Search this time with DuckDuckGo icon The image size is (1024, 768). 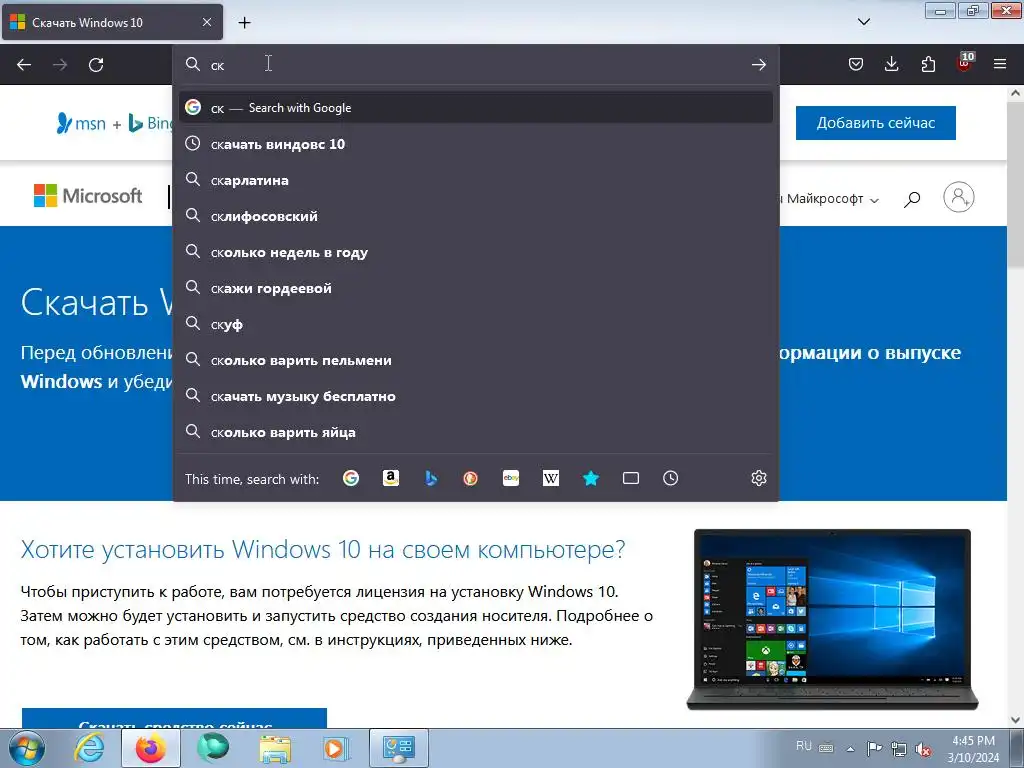point(470,478)
